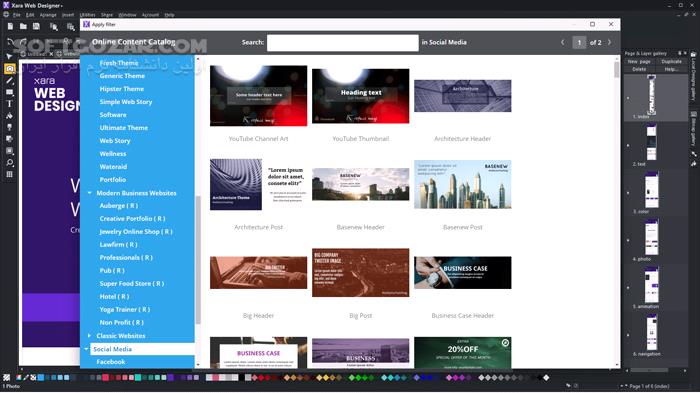Open the File menu
The width and height of the screenshot is (700, 393).
tap(17, 15)
